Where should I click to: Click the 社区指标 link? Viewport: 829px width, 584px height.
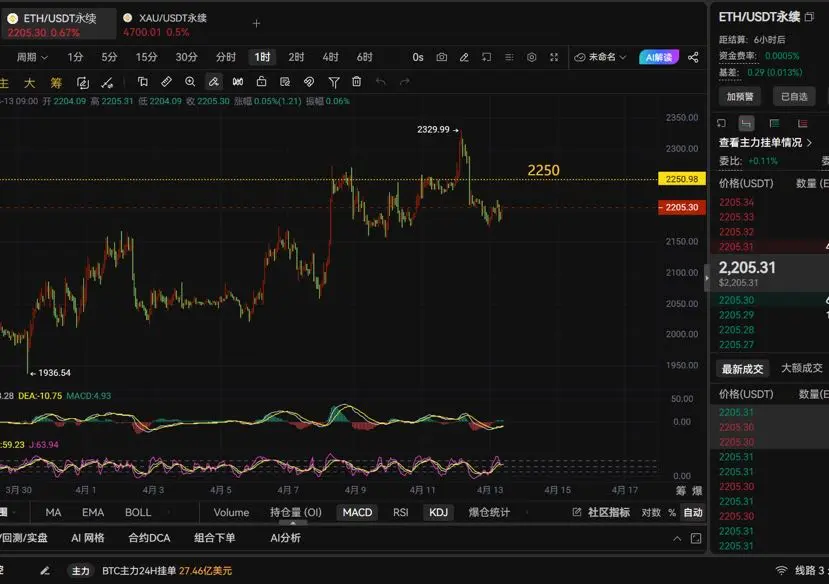(608, 512)
